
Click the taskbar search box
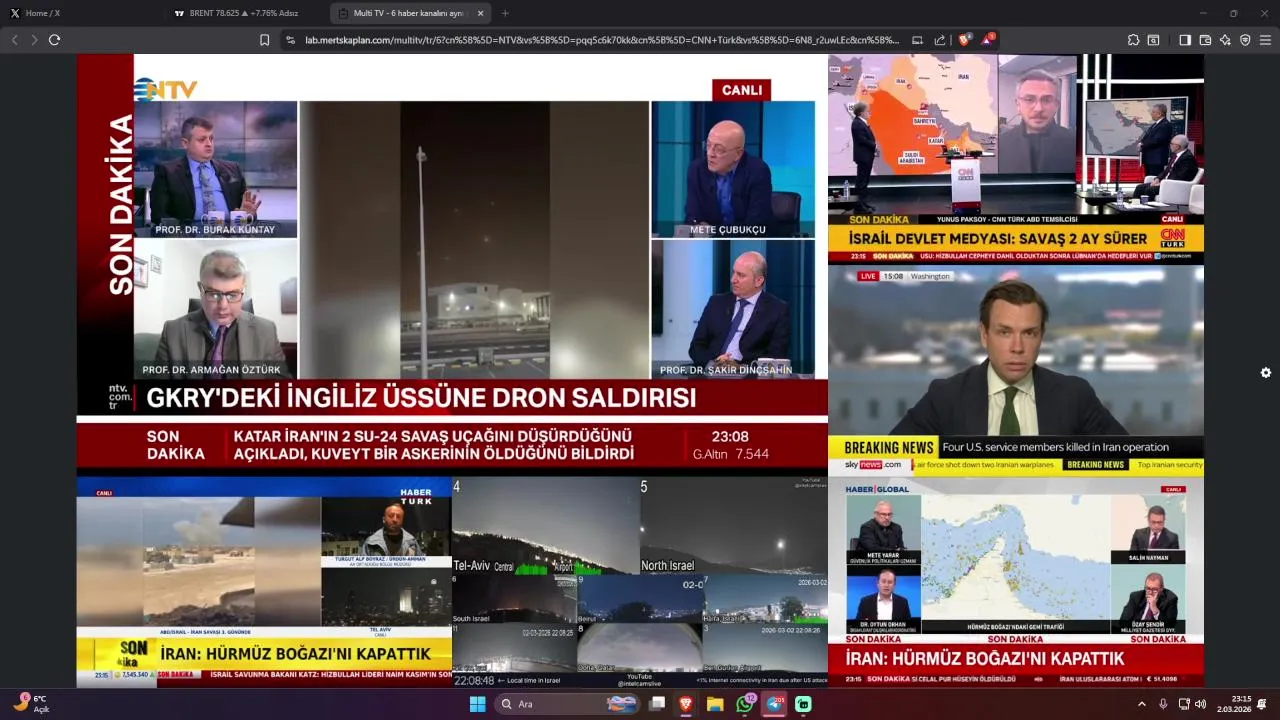[567, 704]
